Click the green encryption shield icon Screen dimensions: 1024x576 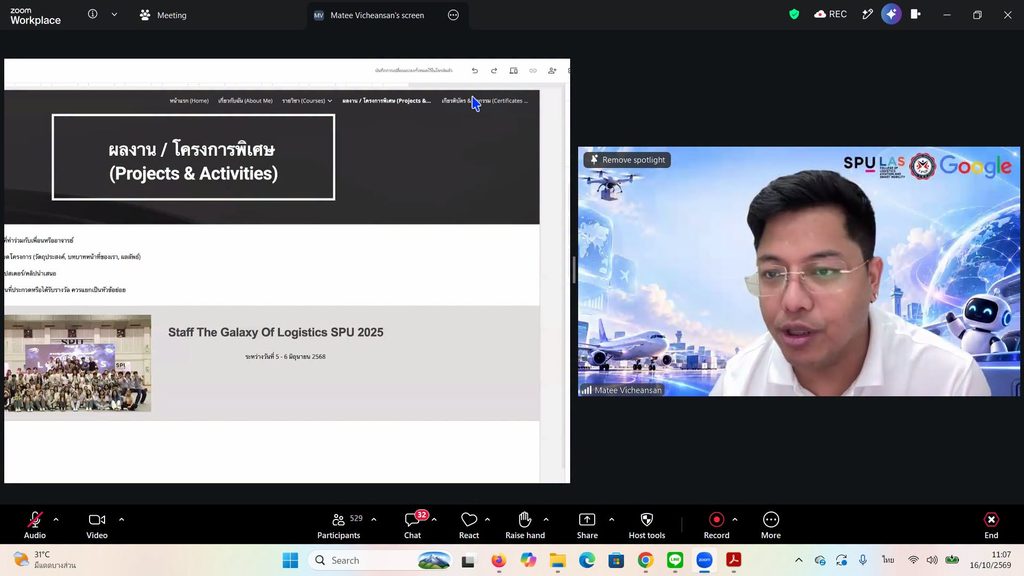pyautogui.click(x=794, y=14)
